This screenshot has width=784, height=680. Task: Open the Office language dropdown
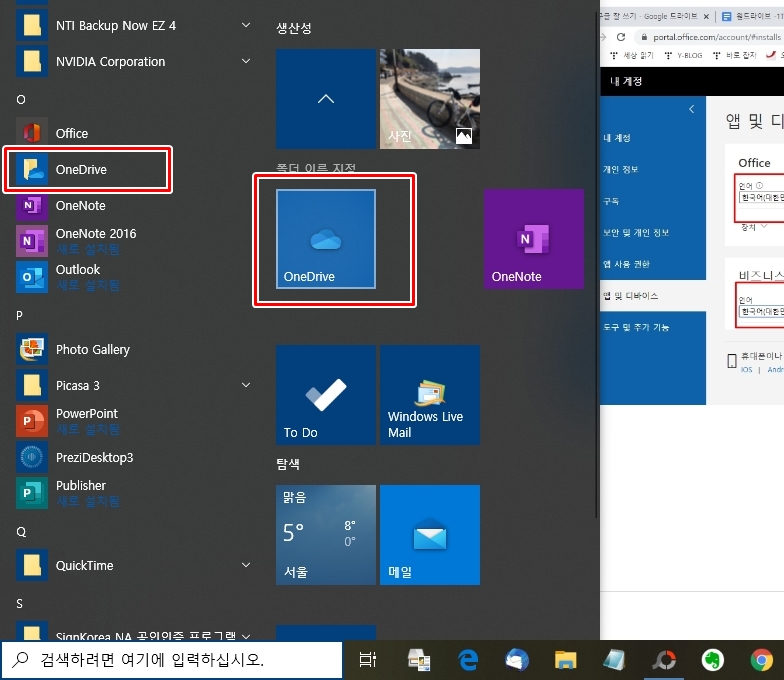762,198
